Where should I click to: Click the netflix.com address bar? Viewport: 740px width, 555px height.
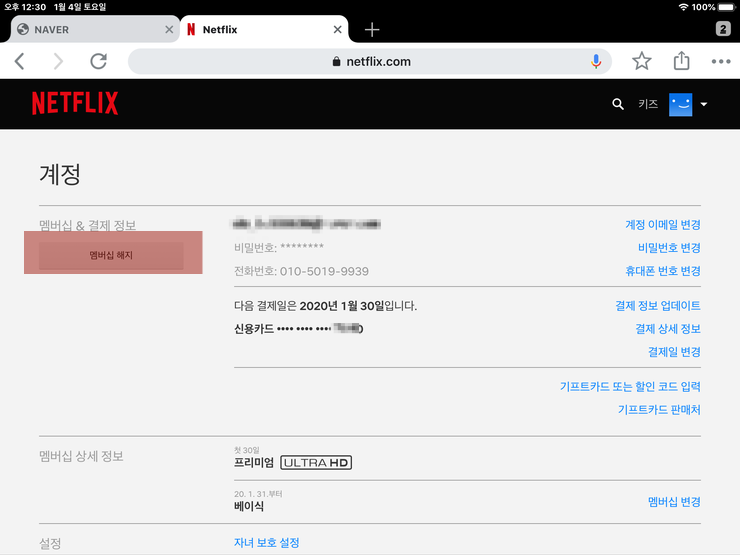coord(370,61)
